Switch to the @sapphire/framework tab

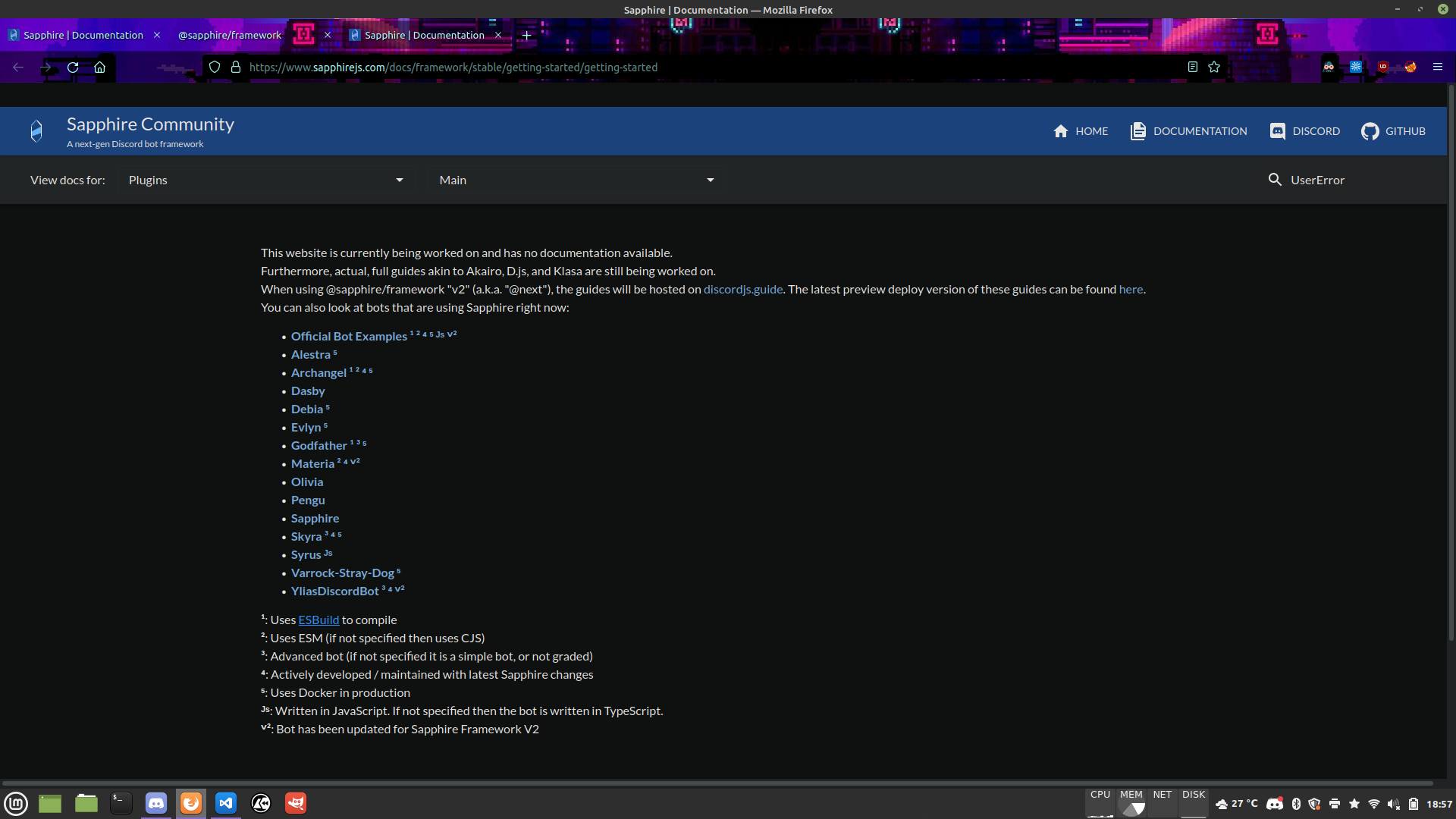point(230,36)
